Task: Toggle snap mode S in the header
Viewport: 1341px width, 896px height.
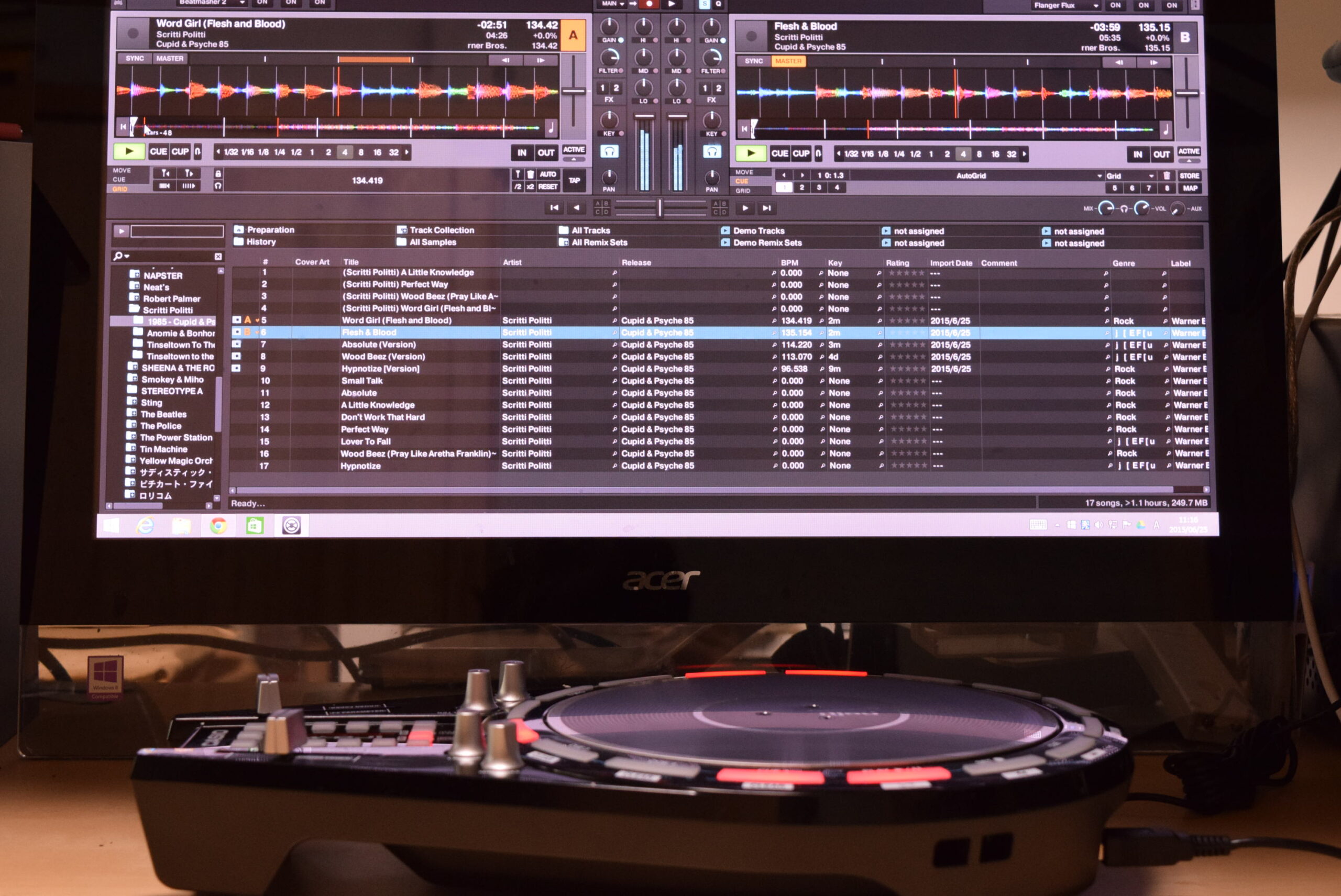Action: [x=704, y=4]
